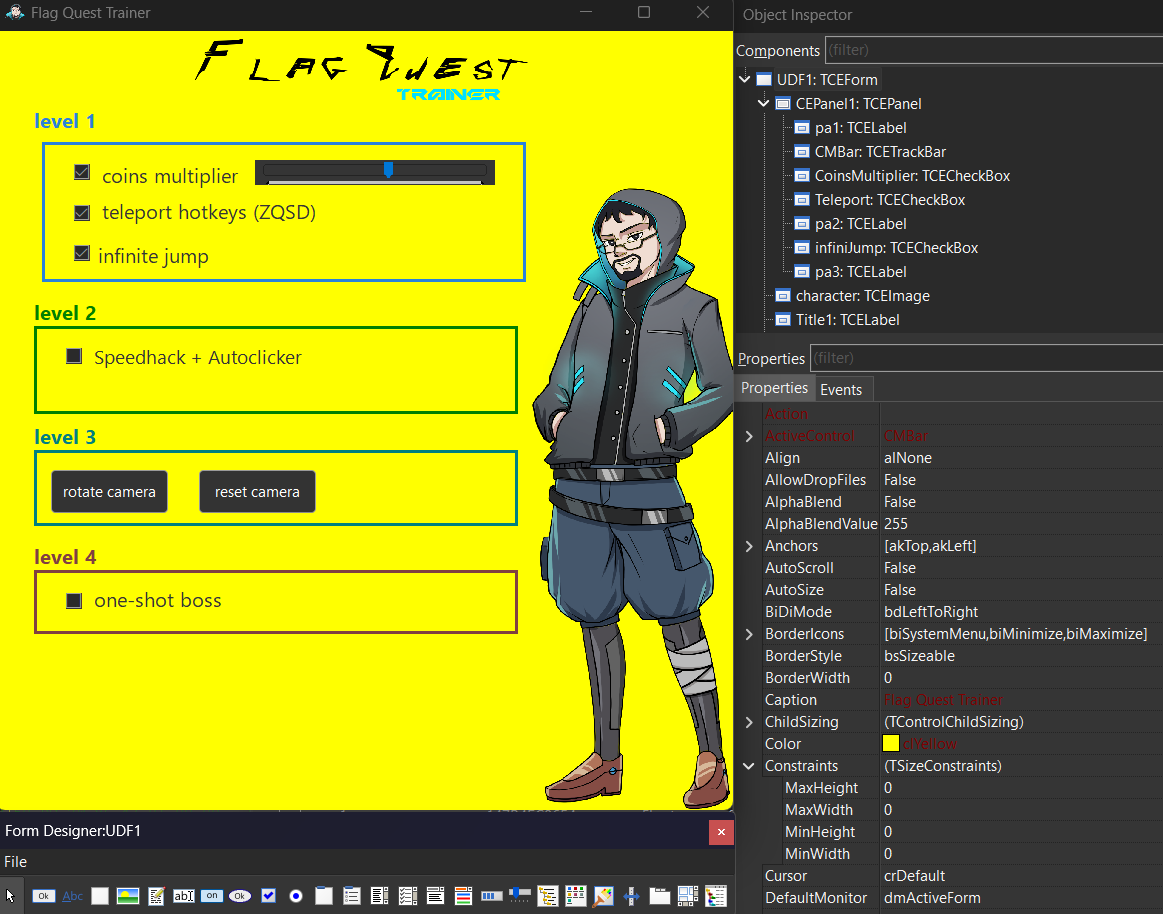Select the TRadioButton component icon
Image resolution: width=1163 pixels, height=914 pixels.
coord(295,896)
